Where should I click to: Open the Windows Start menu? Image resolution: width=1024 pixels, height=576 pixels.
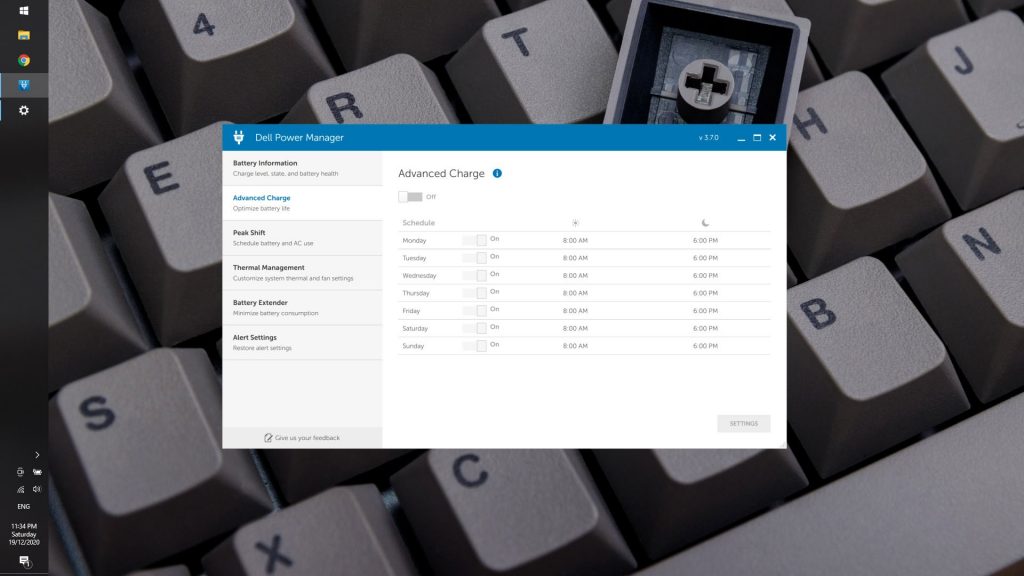(24, 10)
